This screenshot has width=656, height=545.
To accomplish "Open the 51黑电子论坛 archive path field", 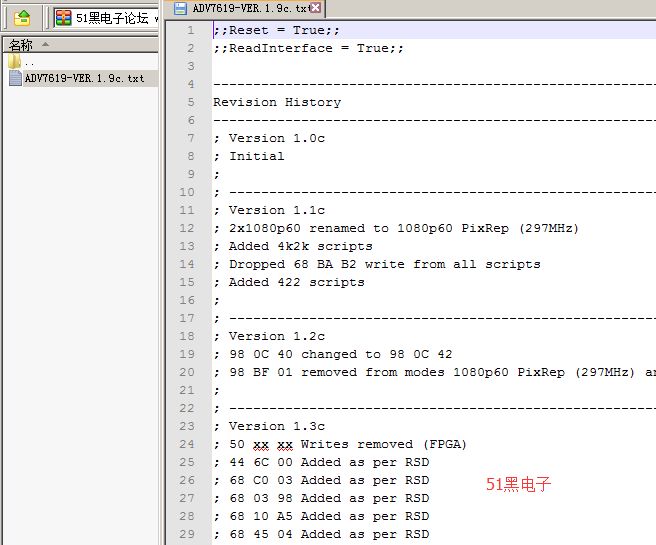I will point(107,18).
